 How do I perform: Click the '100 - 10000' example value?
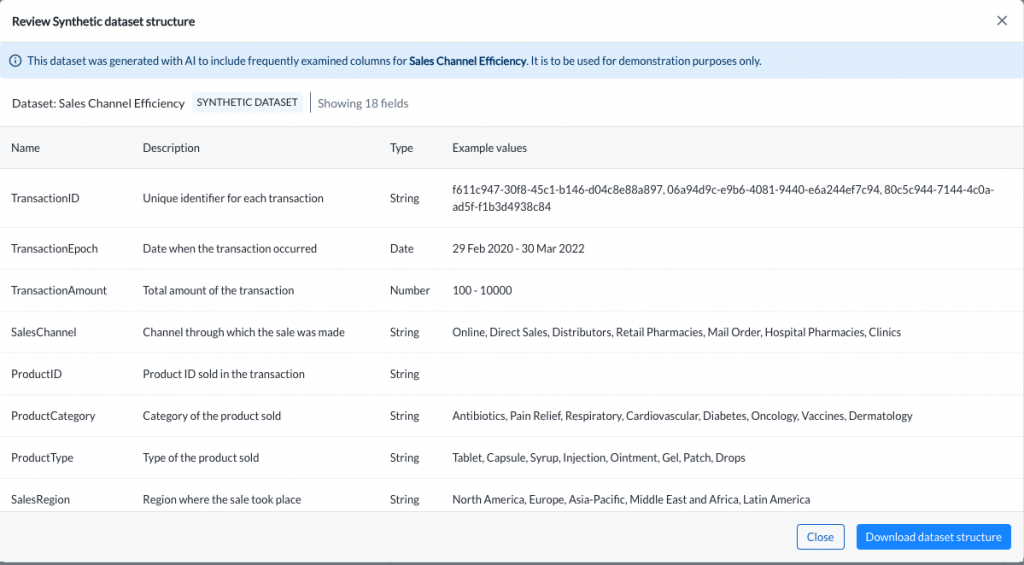[482, 290]
